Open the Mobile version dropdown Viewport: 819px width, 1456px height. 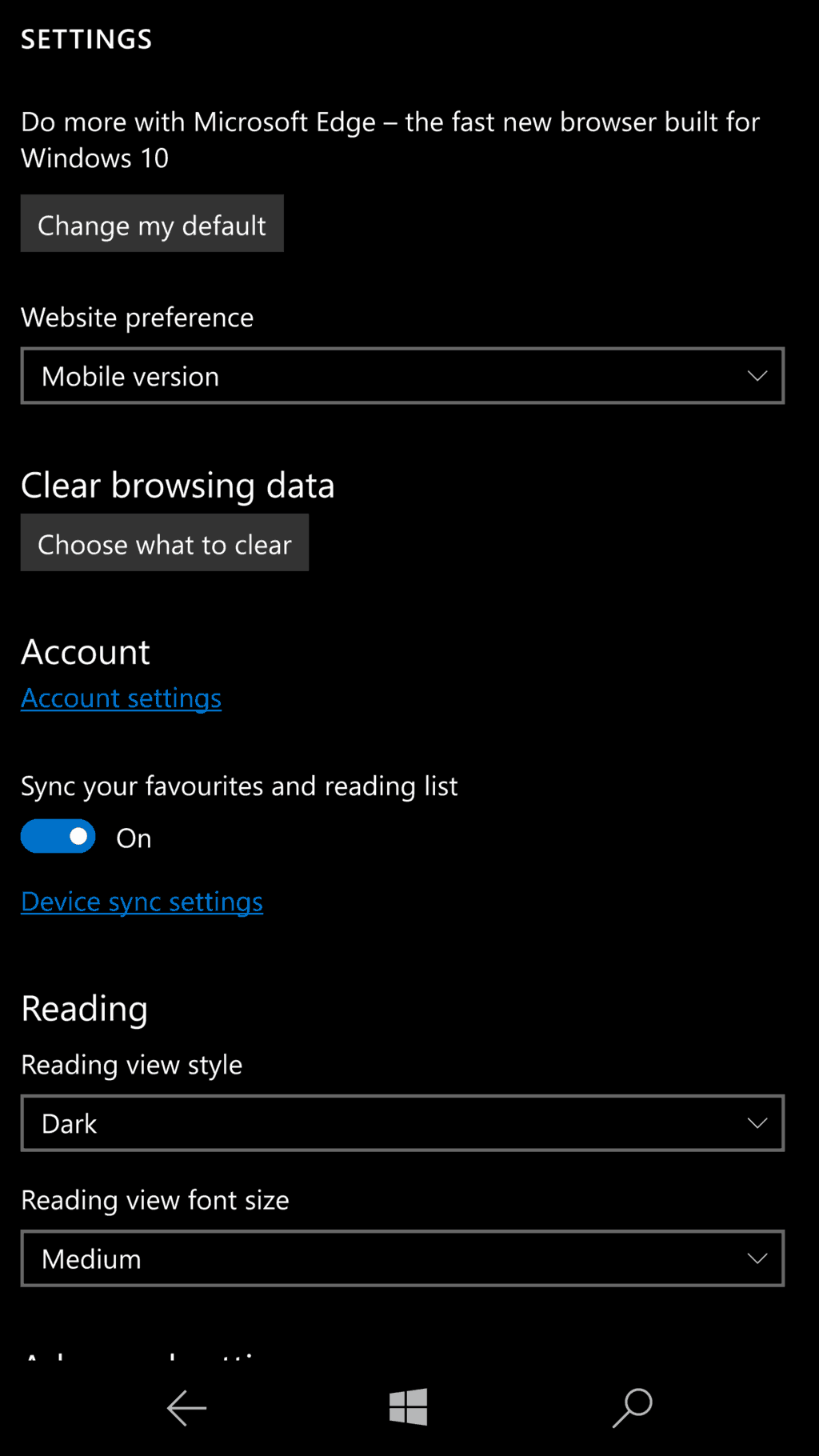[402, 376]
